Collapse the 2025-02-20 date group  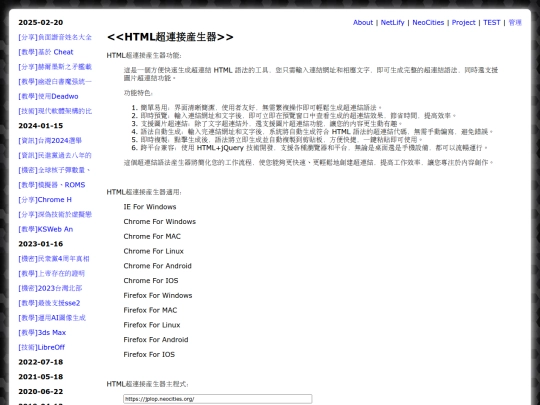[x=41, y=22]
